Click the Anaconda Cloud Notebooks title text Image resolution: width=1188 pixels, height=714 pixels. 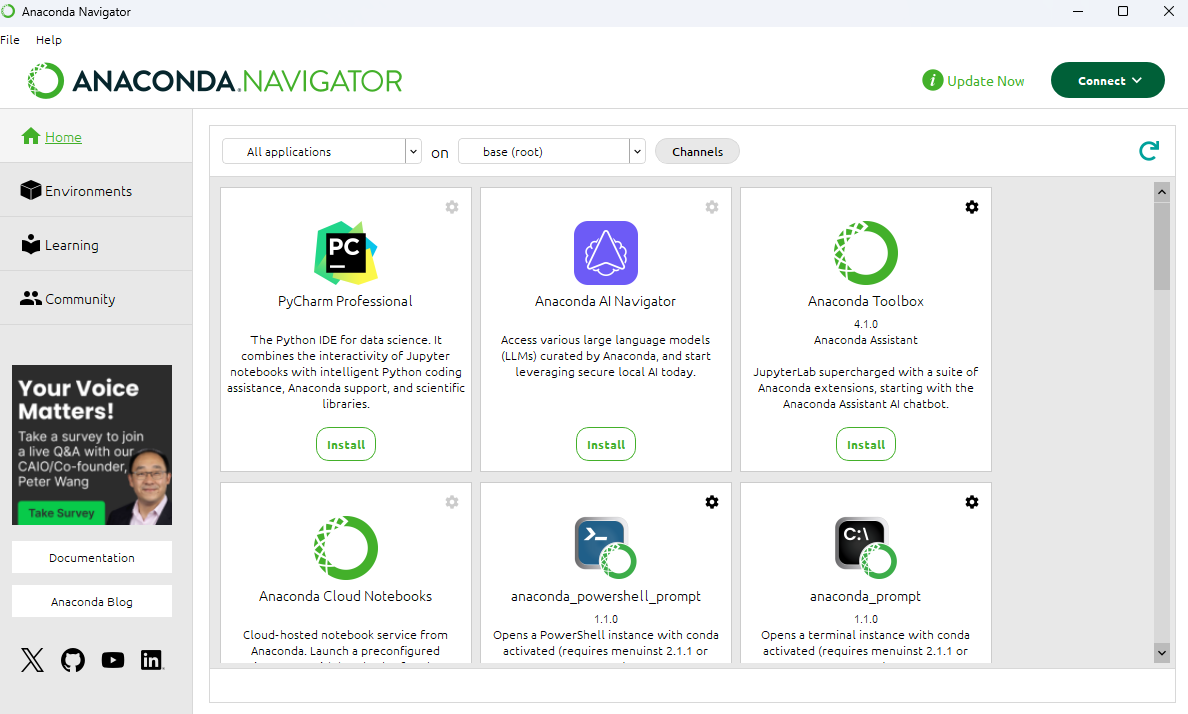(x=345, y=596)
